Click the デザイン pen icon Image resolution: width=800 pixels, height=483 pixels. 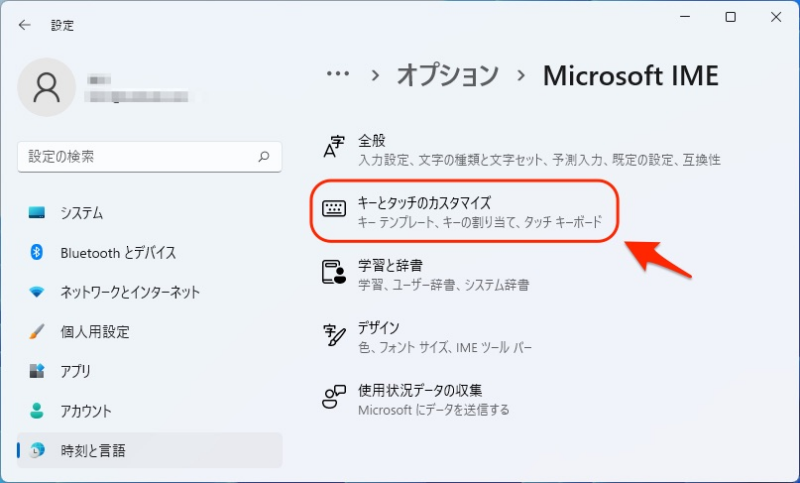click(334, 335)
